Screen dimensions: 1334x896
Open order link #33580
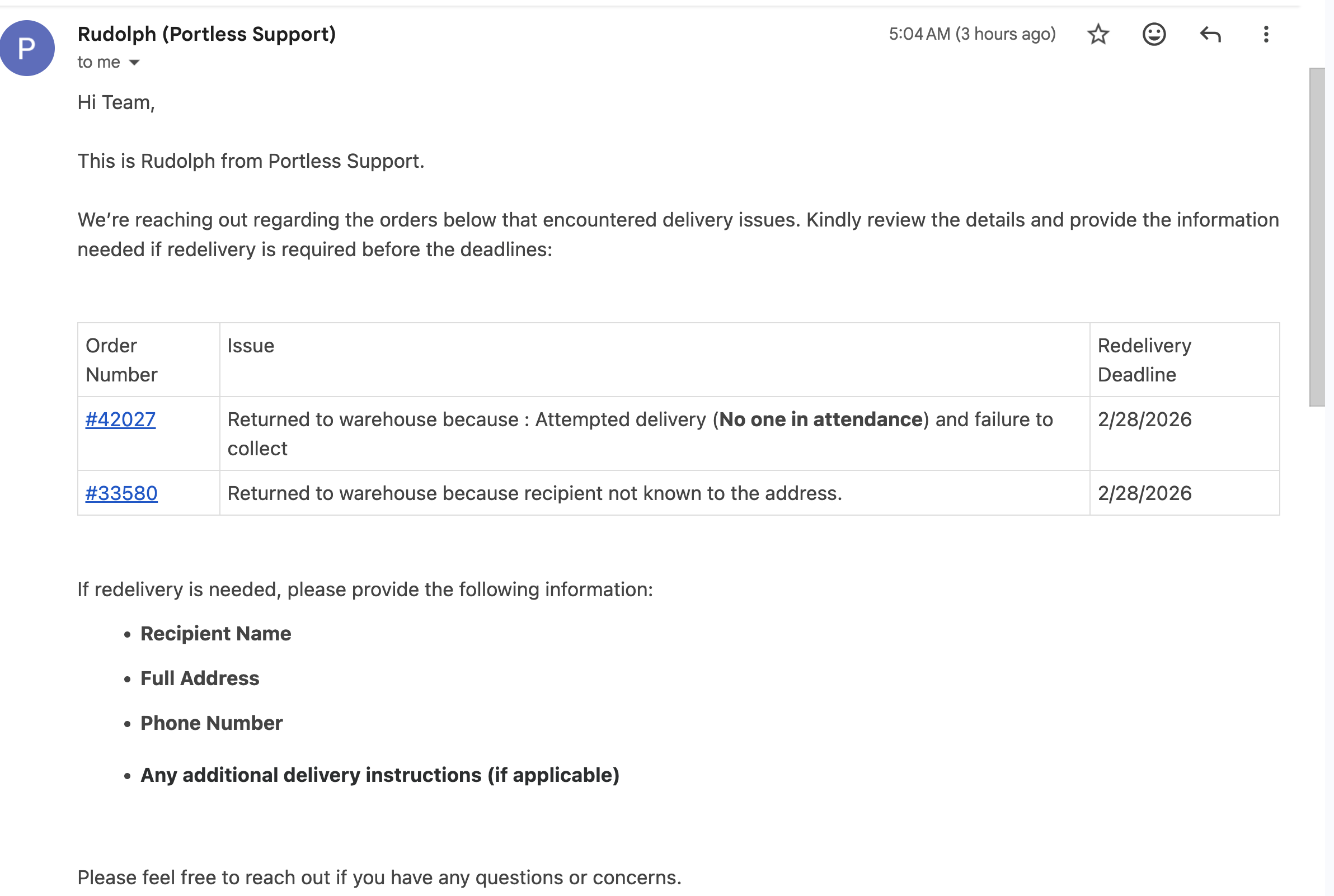[x=121, y=493]
